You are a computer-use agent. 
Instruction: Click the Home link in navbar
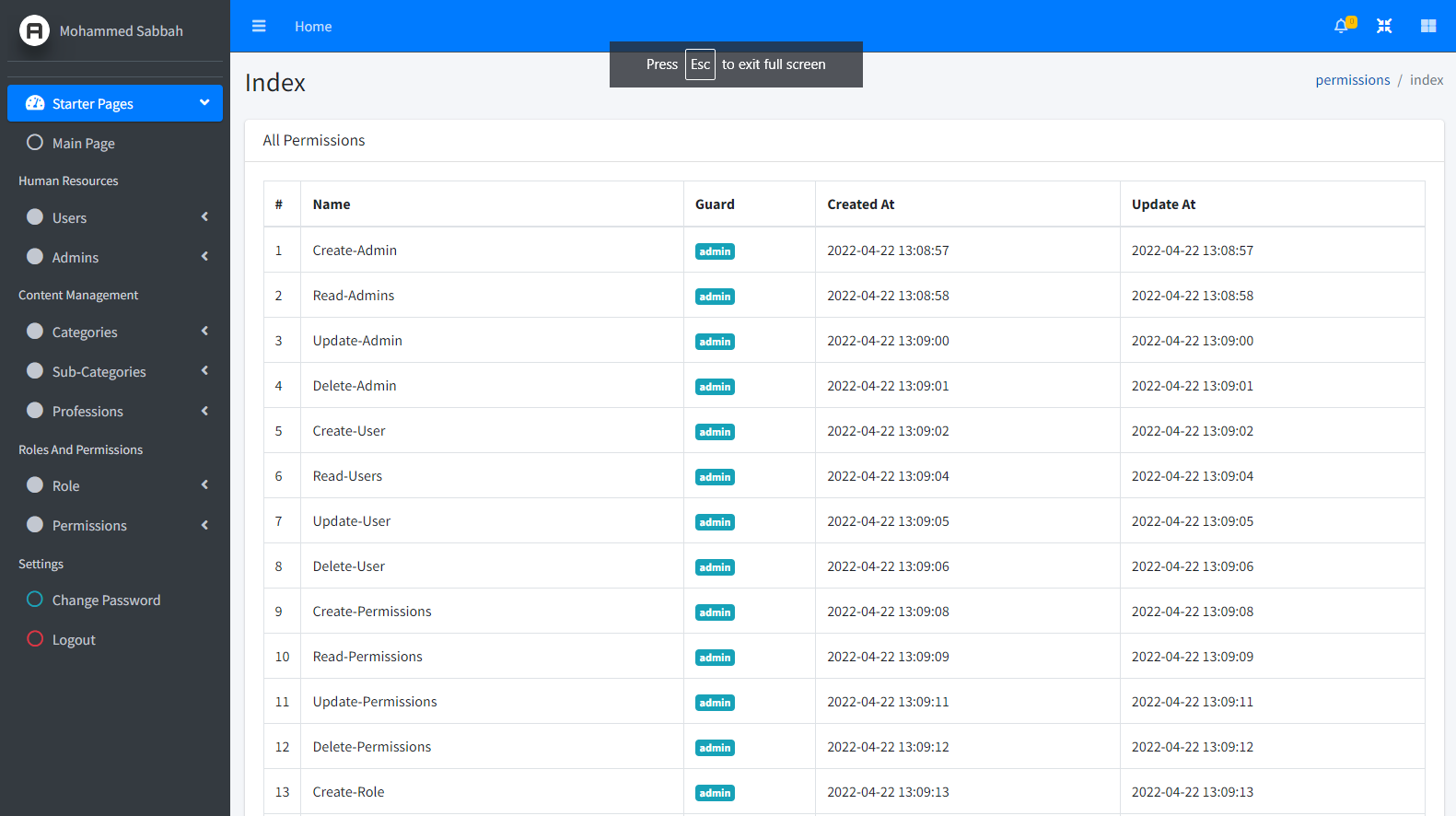click(313, 27)
